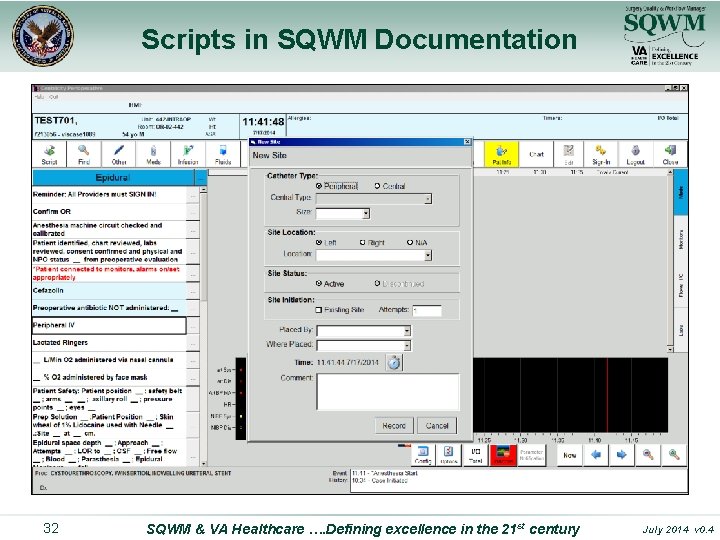Select the Active site status radio

click(x=319, y=283)
